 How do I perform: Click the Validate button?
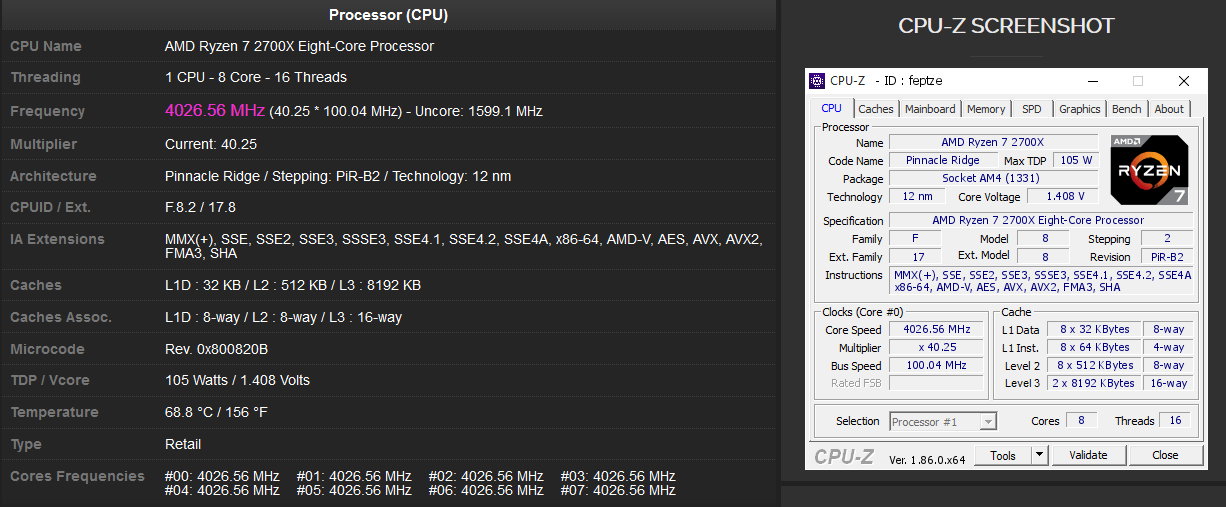1088,455
